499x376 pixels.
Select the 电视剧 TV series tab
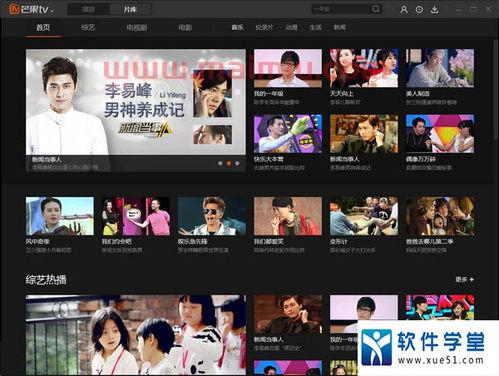pos(137,27)
